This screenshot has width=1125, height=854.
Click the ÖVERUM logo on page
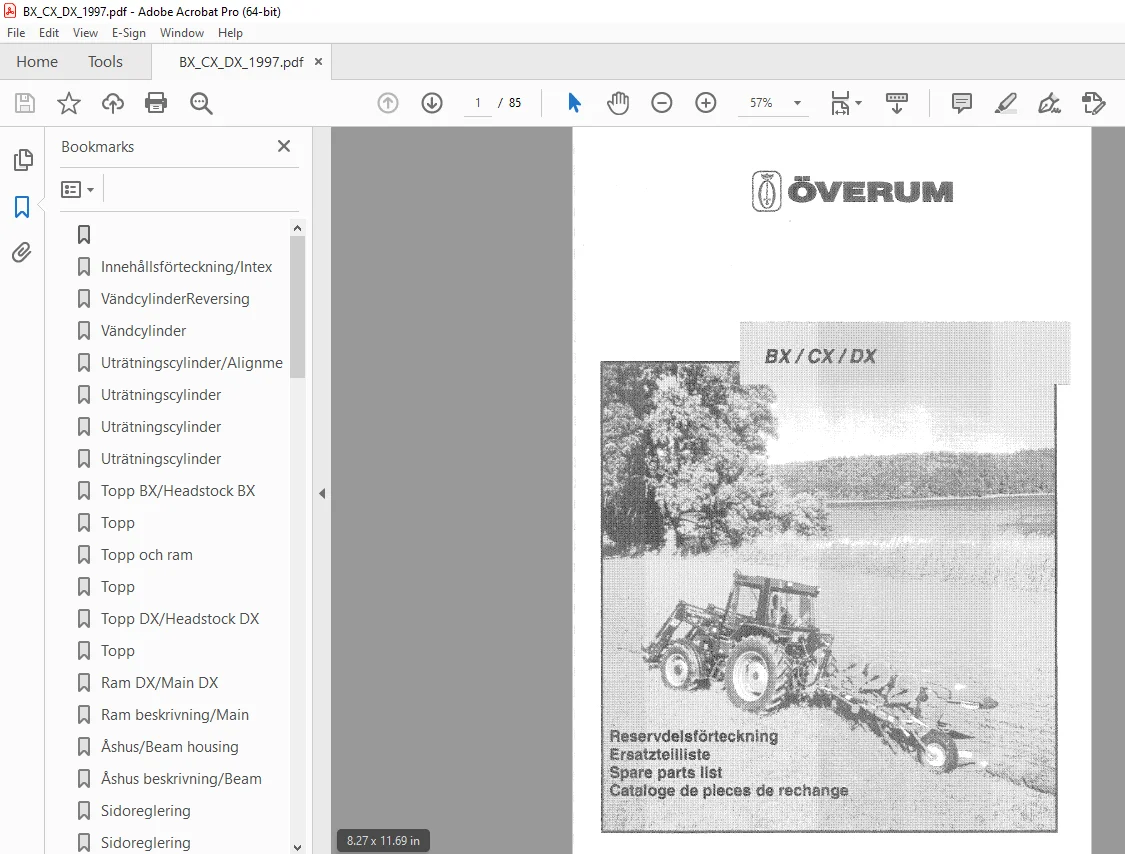click(x=852, y=192)
